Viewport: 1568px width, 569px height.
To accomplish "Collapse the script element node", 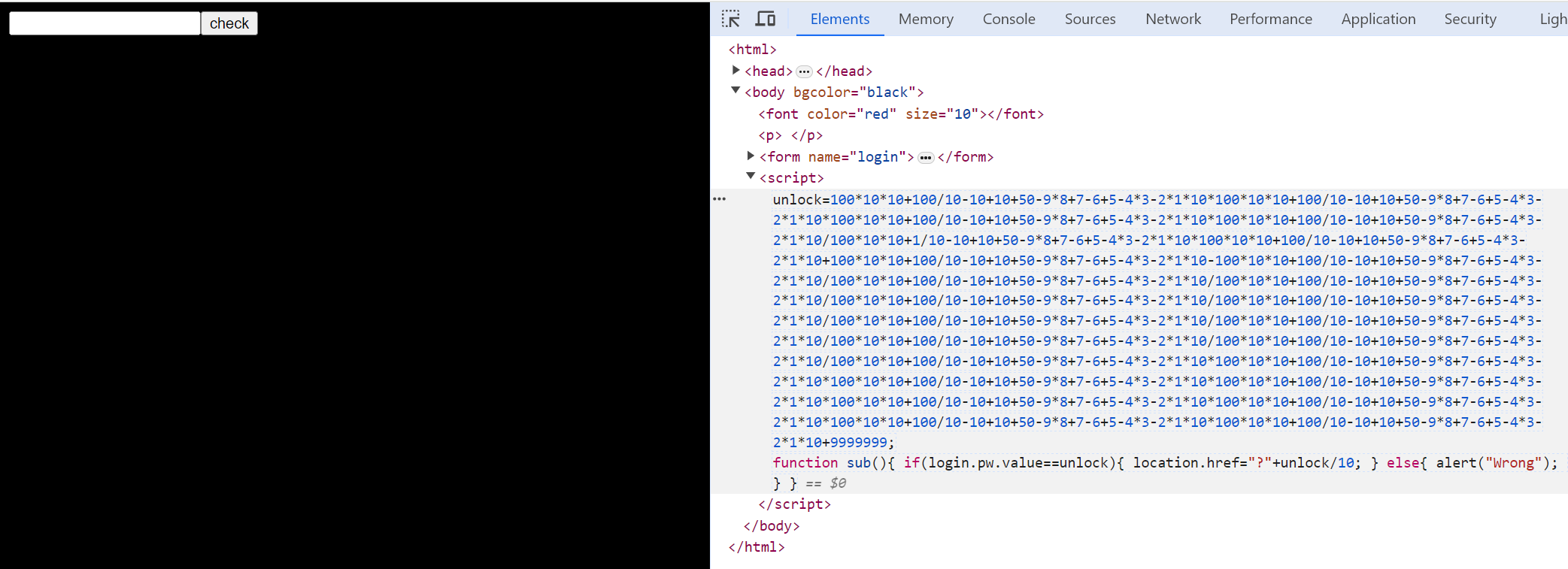I will click(x=751, y=177).
